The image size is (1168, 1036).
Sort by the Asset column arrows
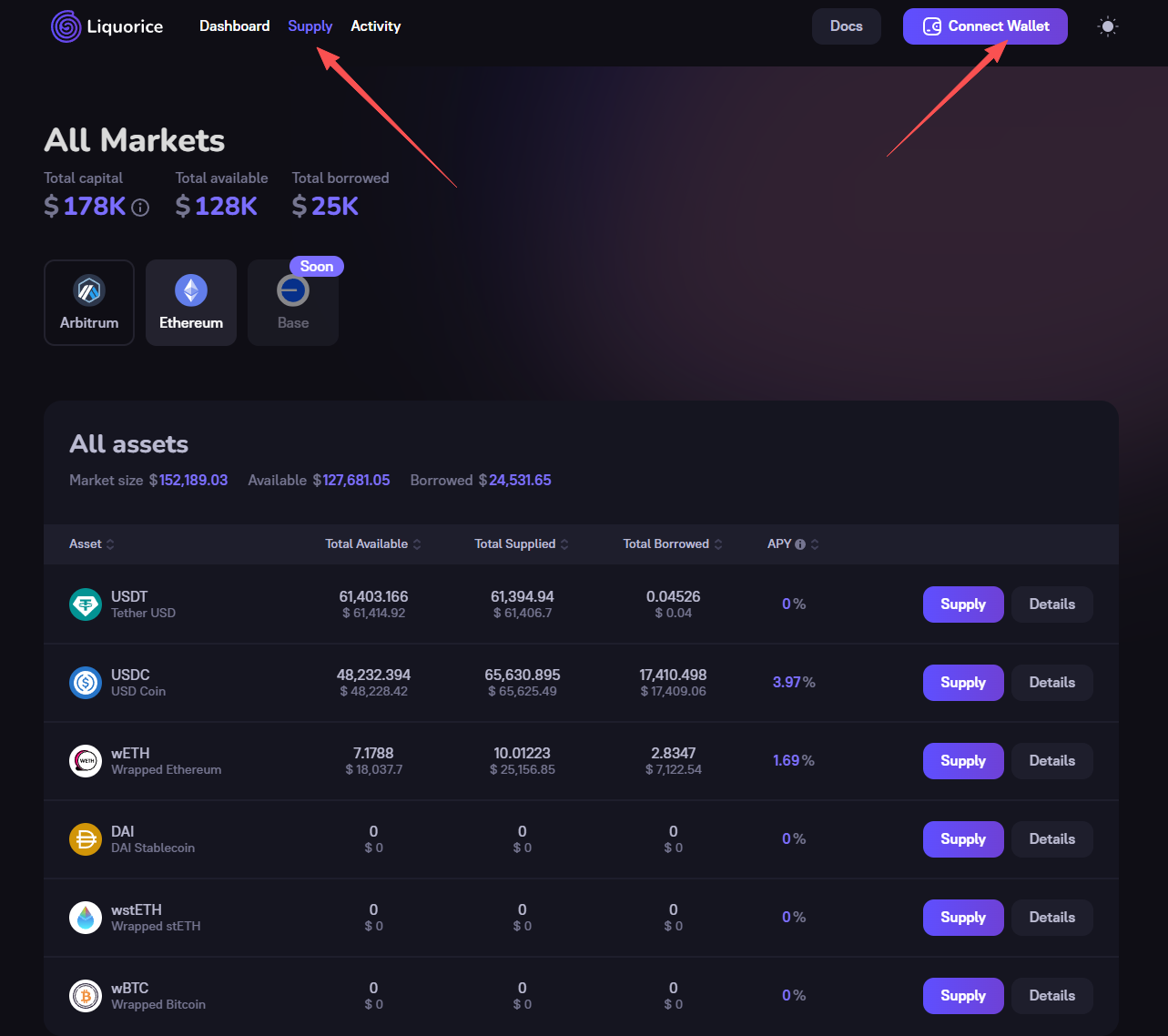pos(110,544)
